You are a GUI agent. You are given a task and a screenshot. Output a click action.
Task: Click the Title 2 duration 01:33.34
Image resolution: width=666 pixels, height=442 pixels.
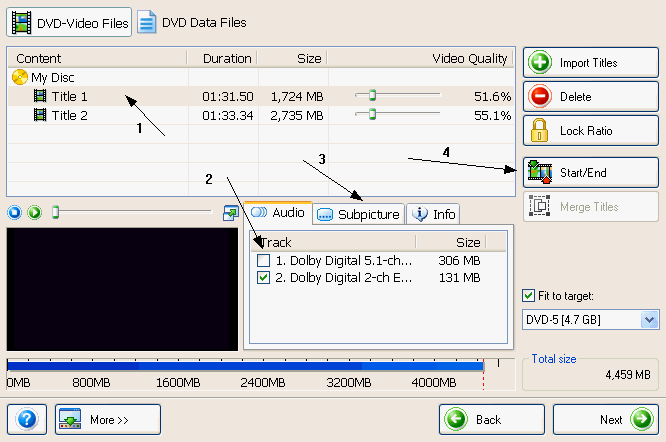click(x=228, y=115)
